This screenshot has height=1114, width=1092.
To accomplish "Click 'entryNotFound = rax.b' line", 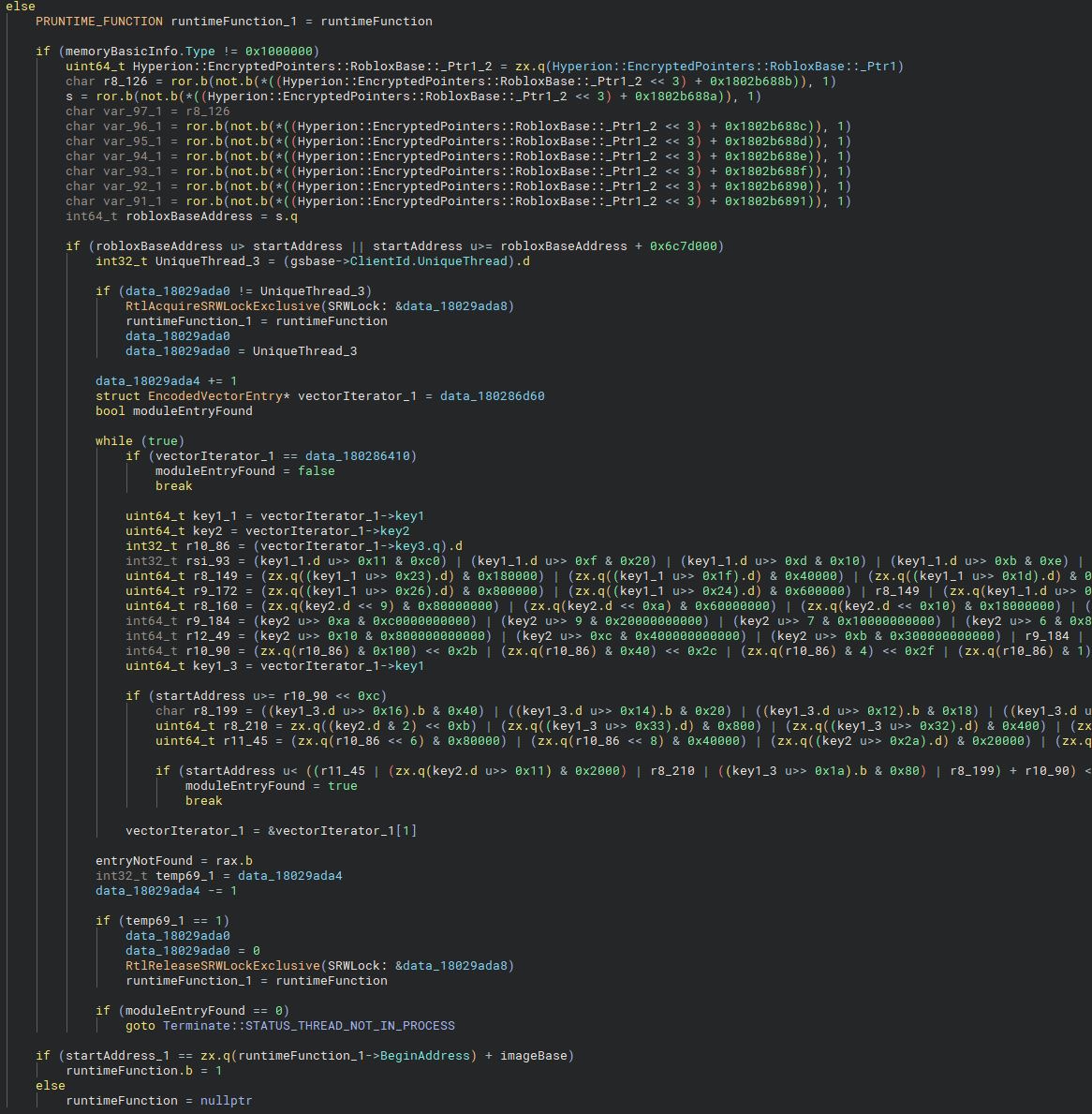I will [174, 860].
